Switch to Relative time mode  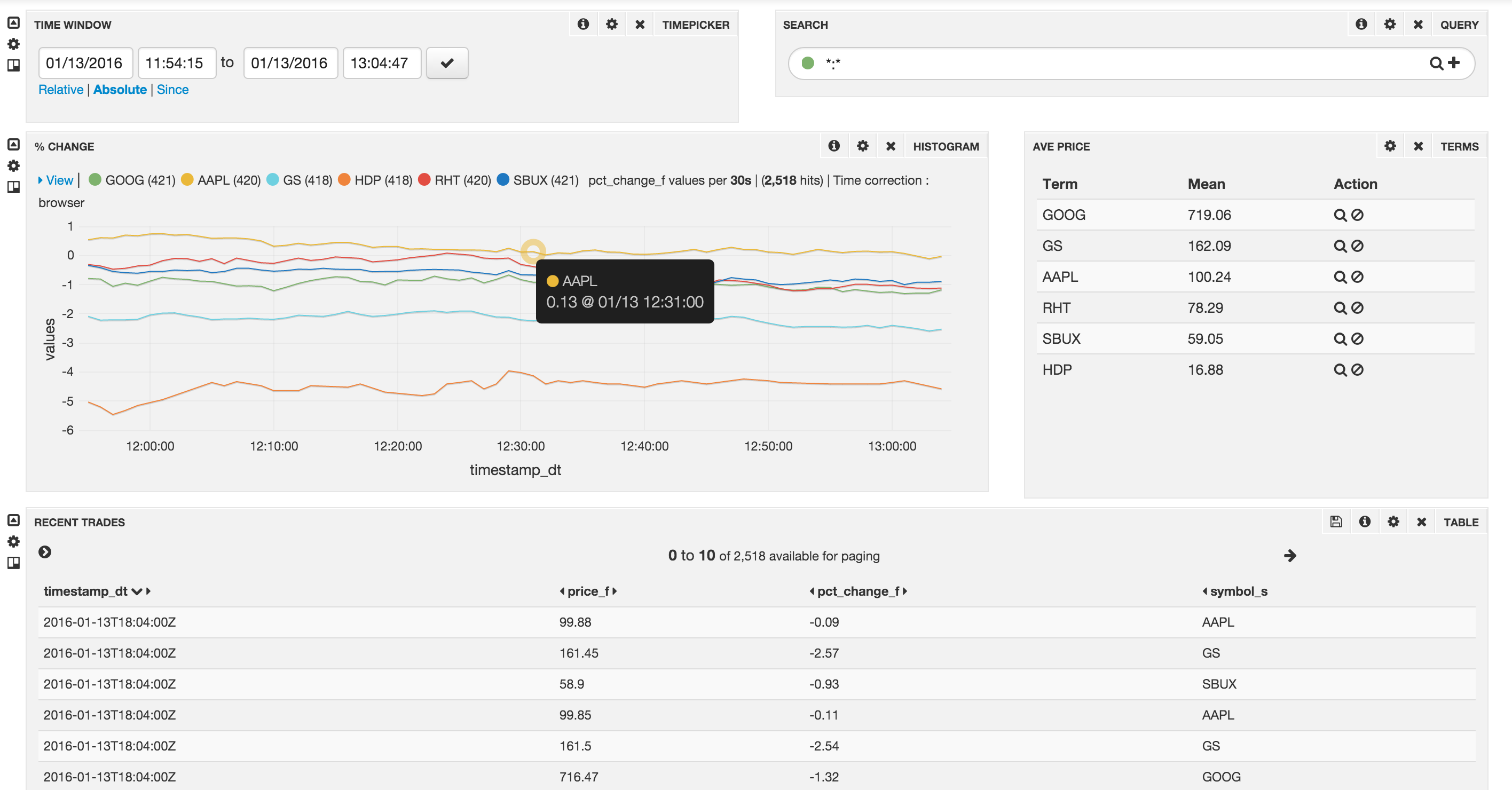(x=60, y=89)
